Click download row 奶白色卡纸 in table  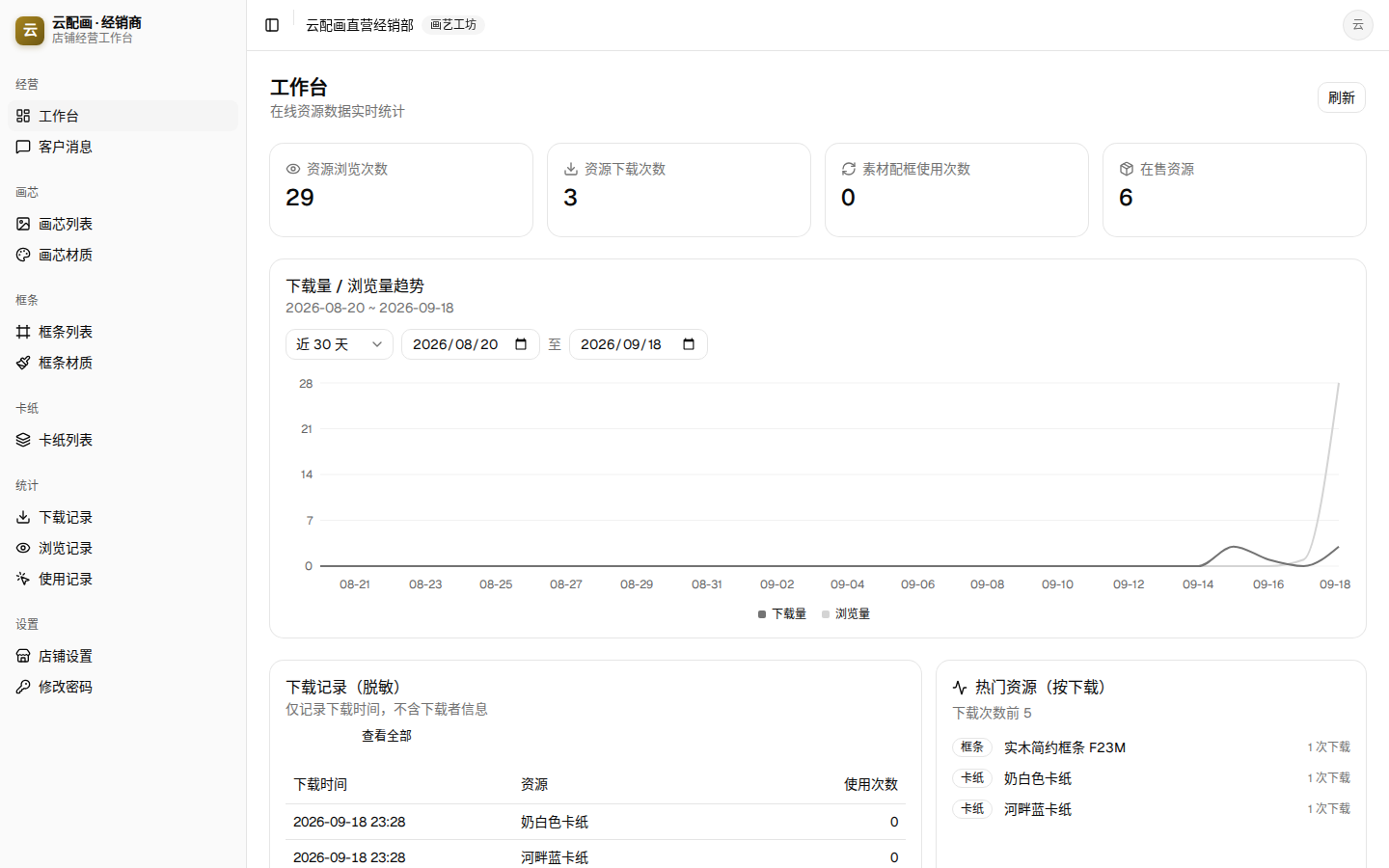click(x=595, y=822)
